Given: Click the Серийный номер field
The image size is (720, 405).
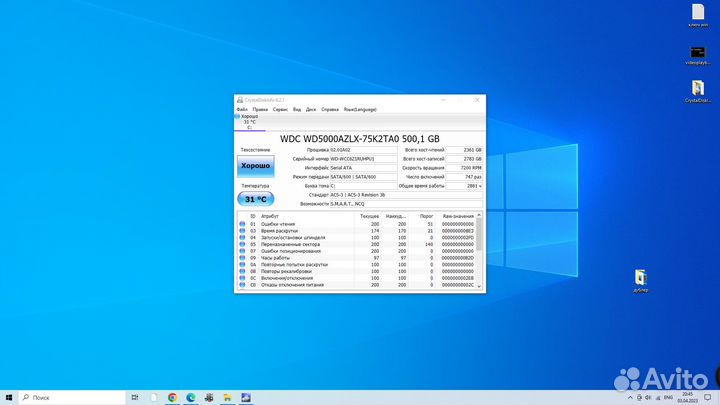Looking at the screenshot, I should 363,159.
